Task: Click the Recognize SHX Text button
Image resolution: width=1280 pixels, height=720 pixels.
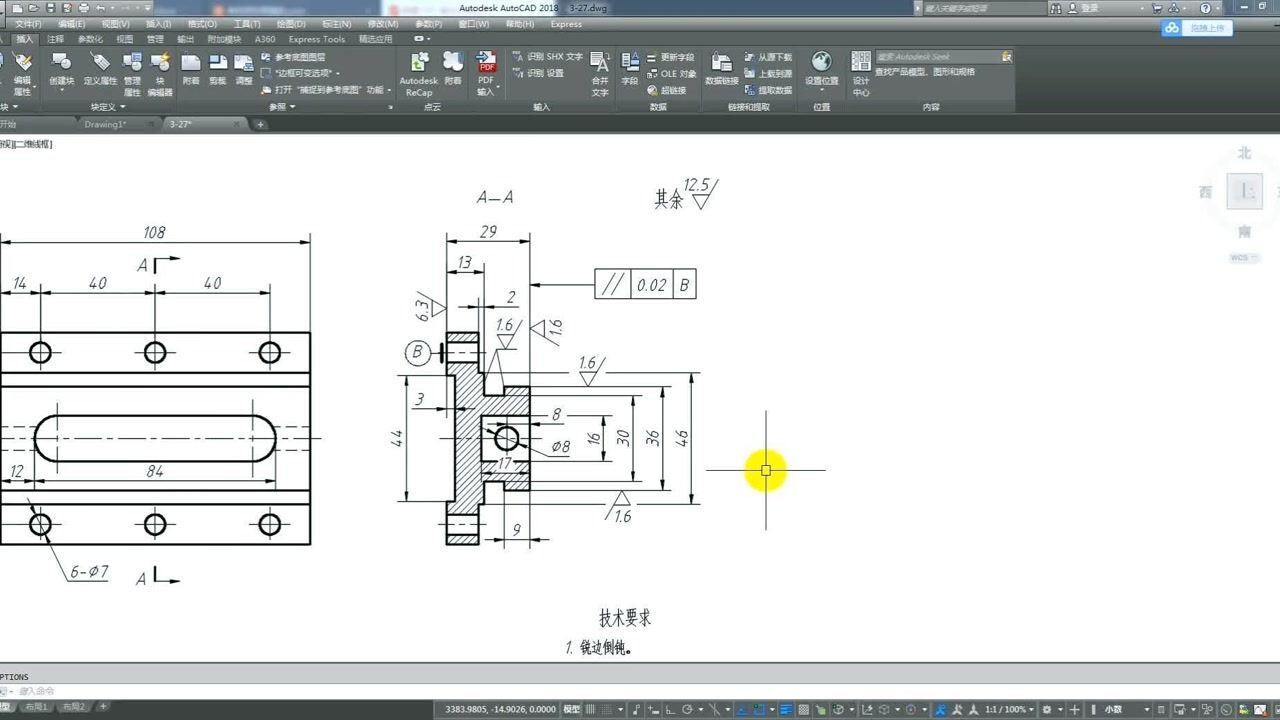Action: 547,57
